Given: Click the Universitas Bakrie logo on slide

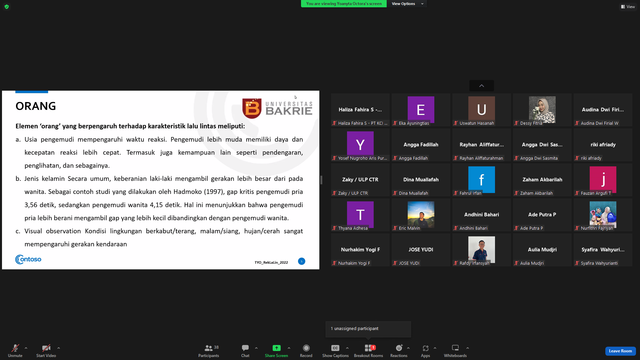Looking at the screenshot, I should coord(277,109).
